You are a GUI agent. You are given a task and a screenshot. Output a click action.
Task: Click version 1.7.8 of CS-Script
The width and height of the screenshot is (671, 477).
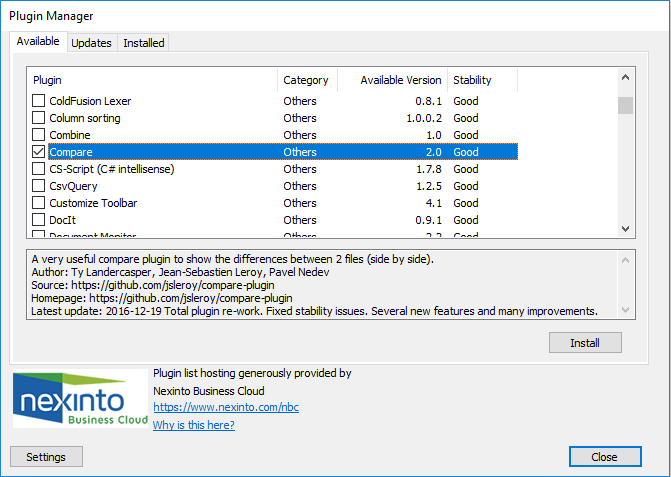(429, 169)
